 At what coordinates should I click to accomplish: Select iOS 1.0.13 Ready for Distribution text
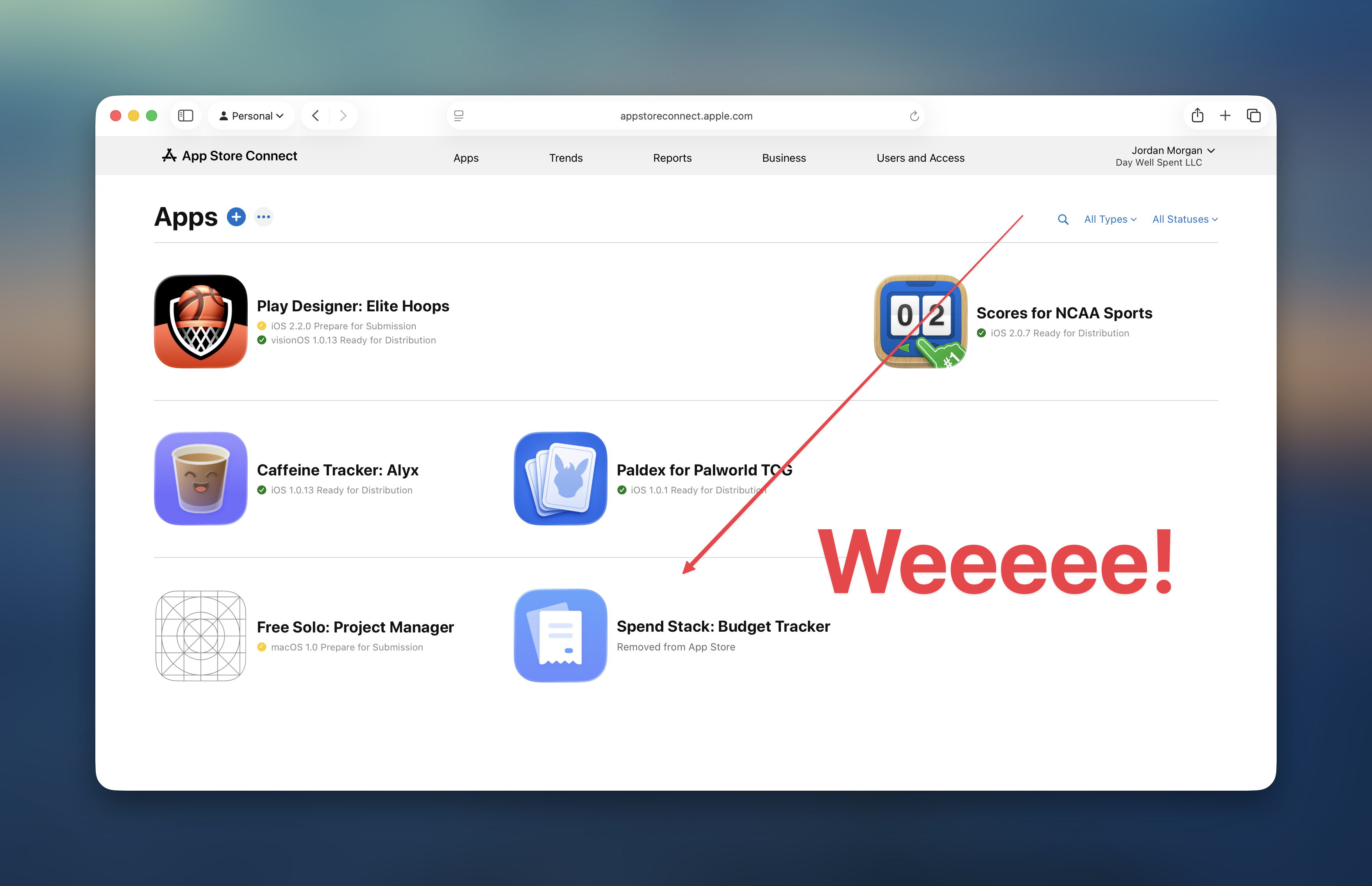(x=342, y=490)
